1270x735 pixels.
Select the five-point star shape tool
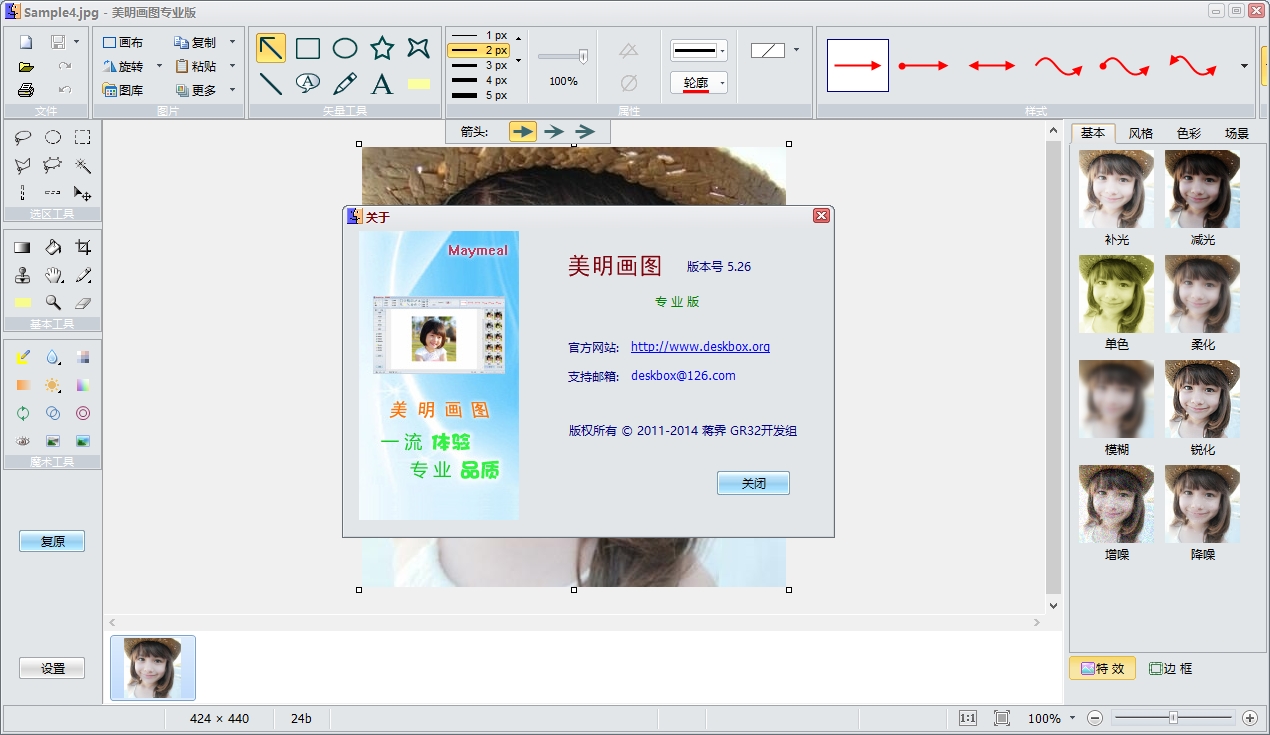coord(382,48)
